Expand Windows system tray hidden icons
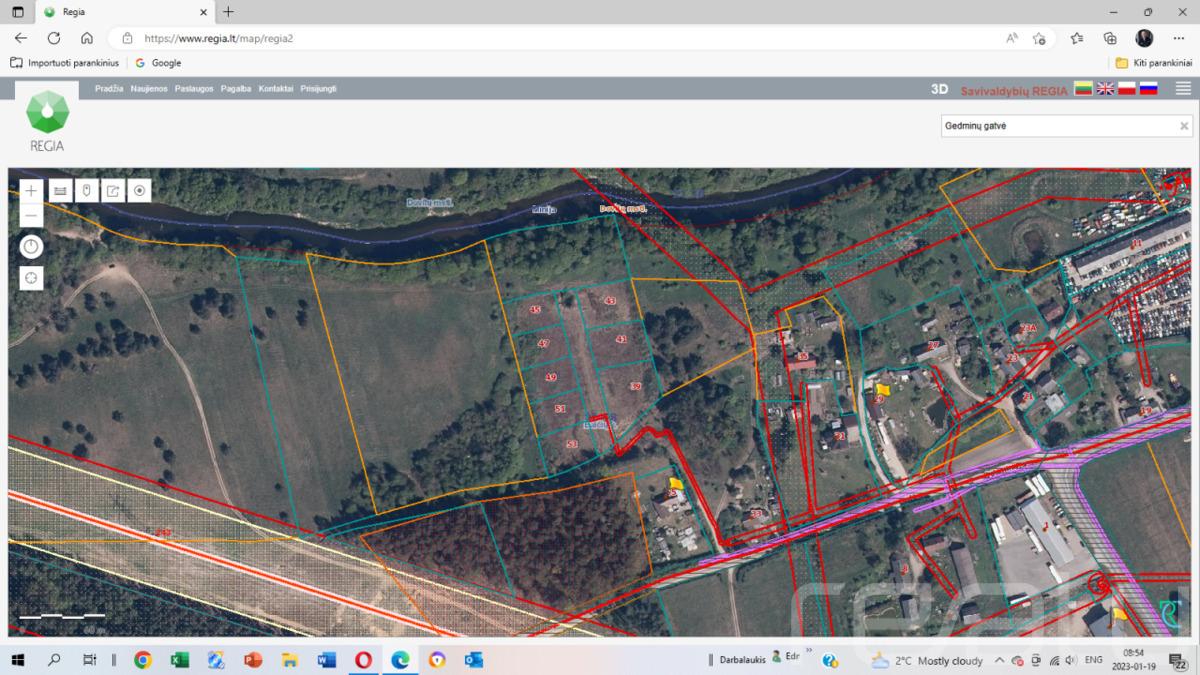This screenshot has height=675, width=1200. point(997,660)
